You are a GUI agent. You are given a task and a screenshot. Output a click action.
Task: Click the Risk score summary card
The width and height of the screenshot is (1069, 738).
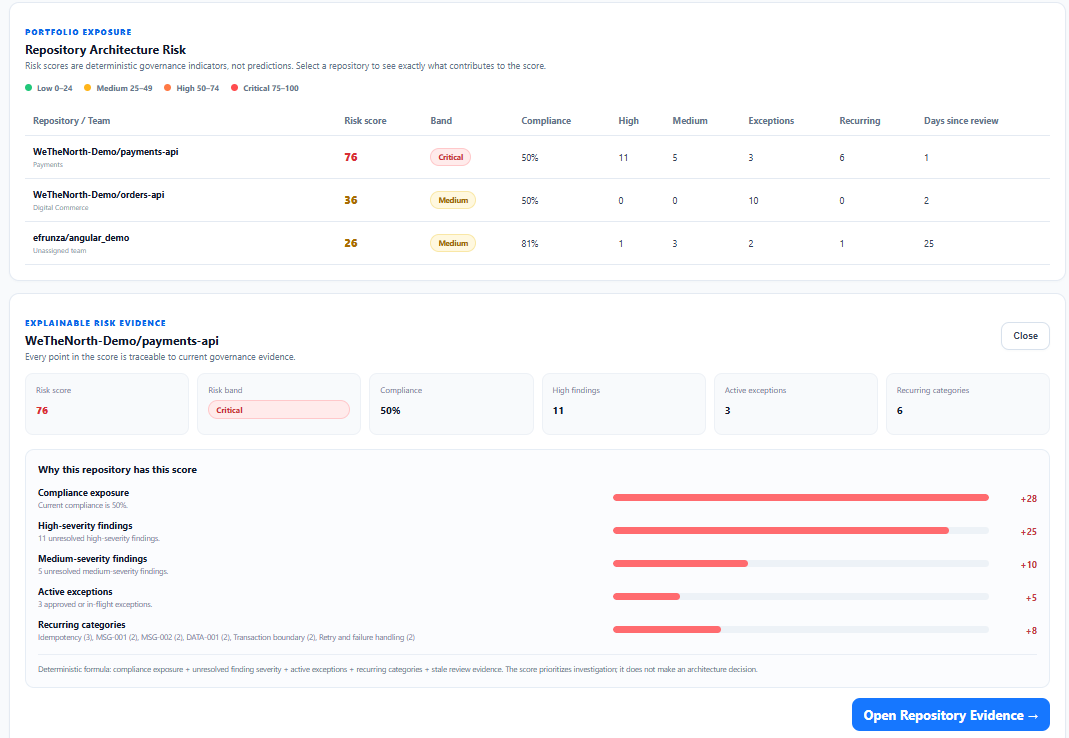(x=107, y=404)
